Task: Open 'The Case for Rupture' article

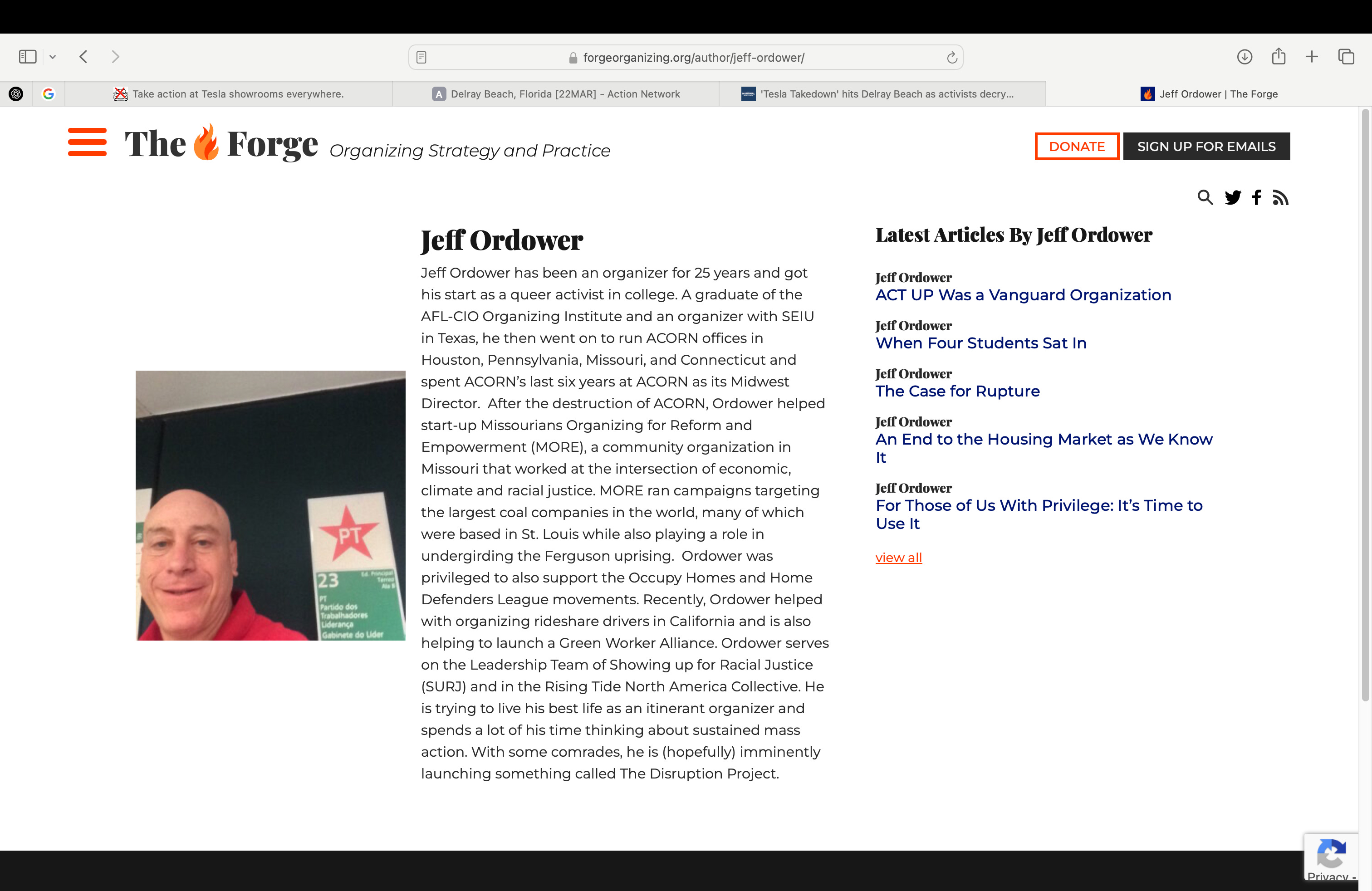Action: [957, 391]
